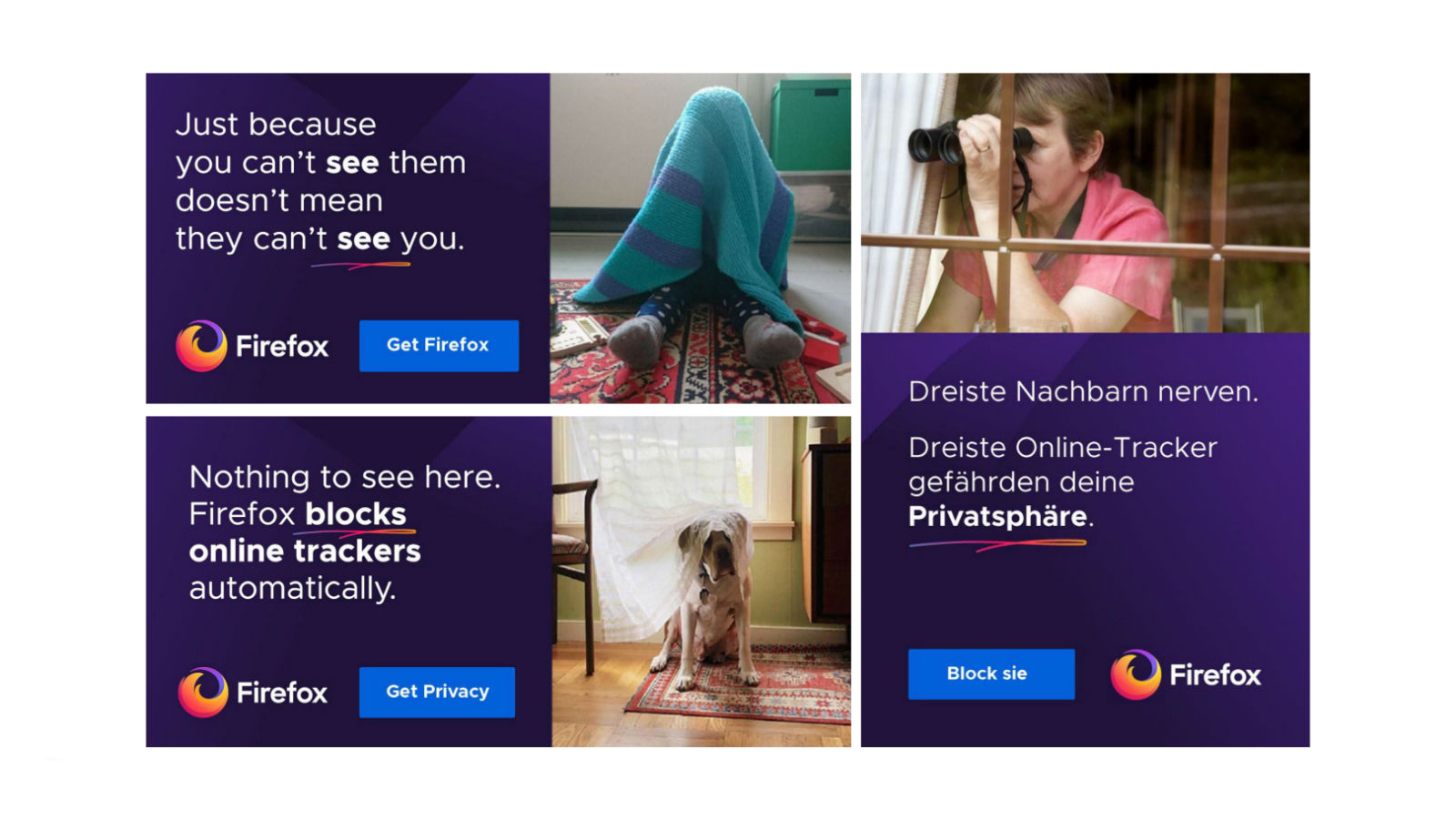1456x820 pixels.
Task: Select the photo of woman with binoculars
Action: pos(1086,203)
